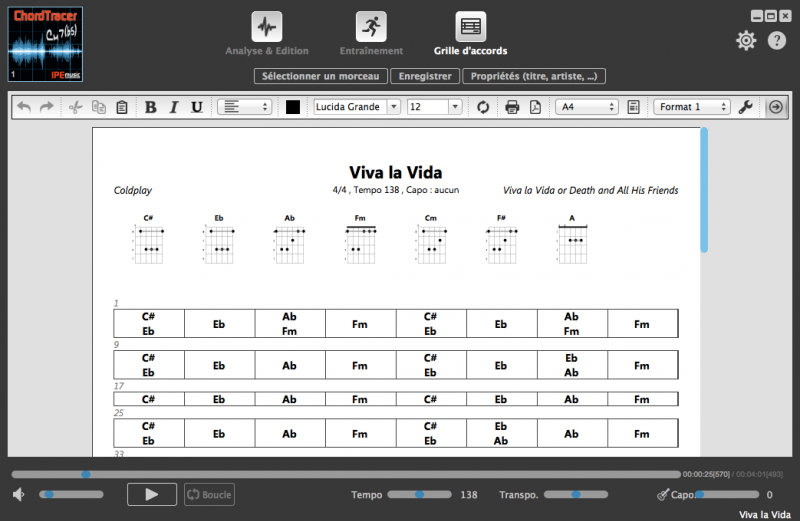Open the Format 1 dropdown
This screenshot has height=521, width=800.
692,107
